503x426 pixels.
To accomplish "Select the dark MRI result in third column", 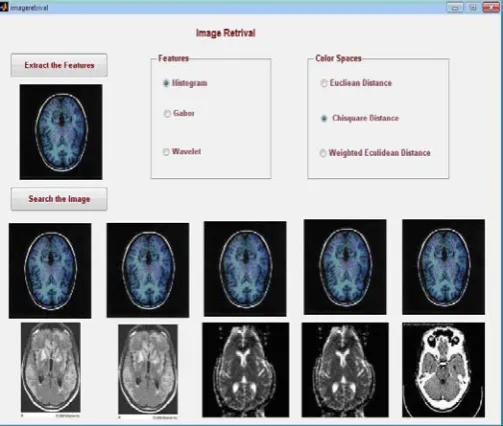I will 246,370.
